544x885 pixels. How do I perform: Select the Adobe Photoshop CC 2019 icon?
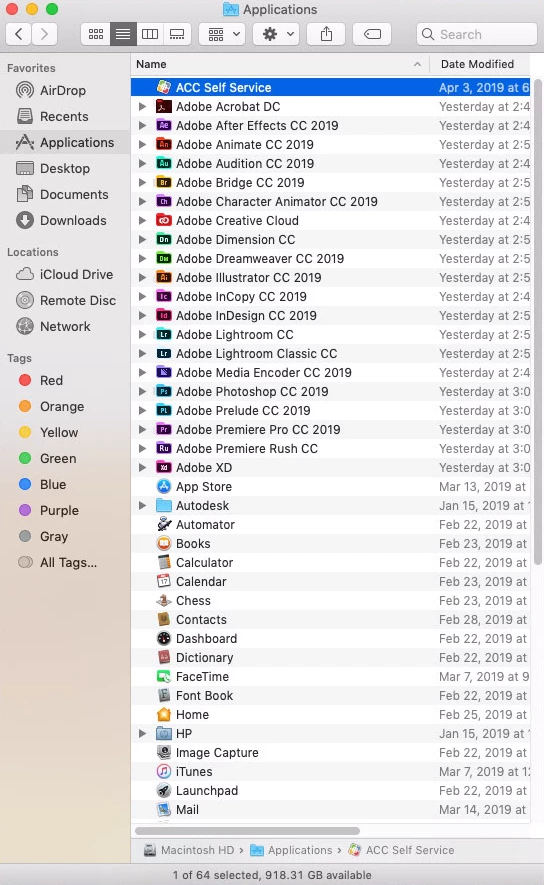coord(164,392)
